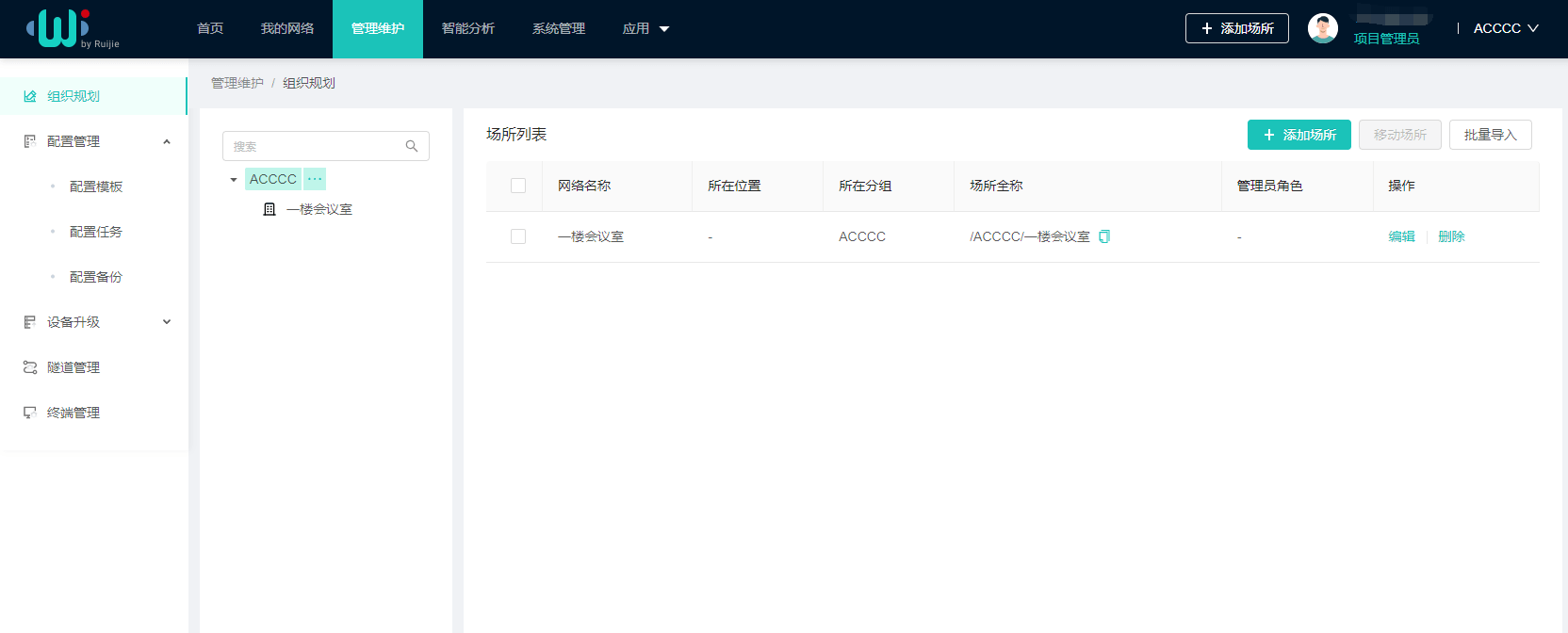Click the 隧道管理 sidebar icon

(x=30, y=367)
